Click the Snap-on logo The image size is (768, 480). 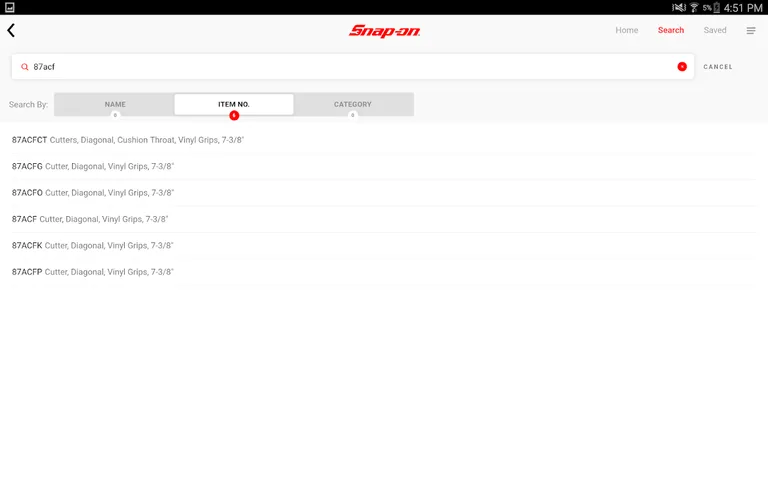tap(384, 31)
